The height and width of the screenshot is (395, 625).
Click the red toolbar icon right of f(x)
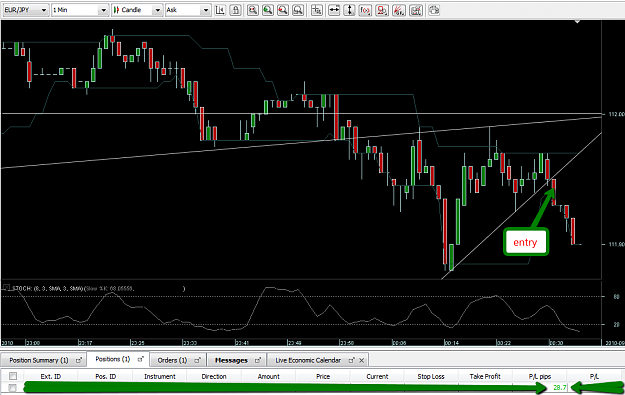pyautogui.click(x=382, y=10)
